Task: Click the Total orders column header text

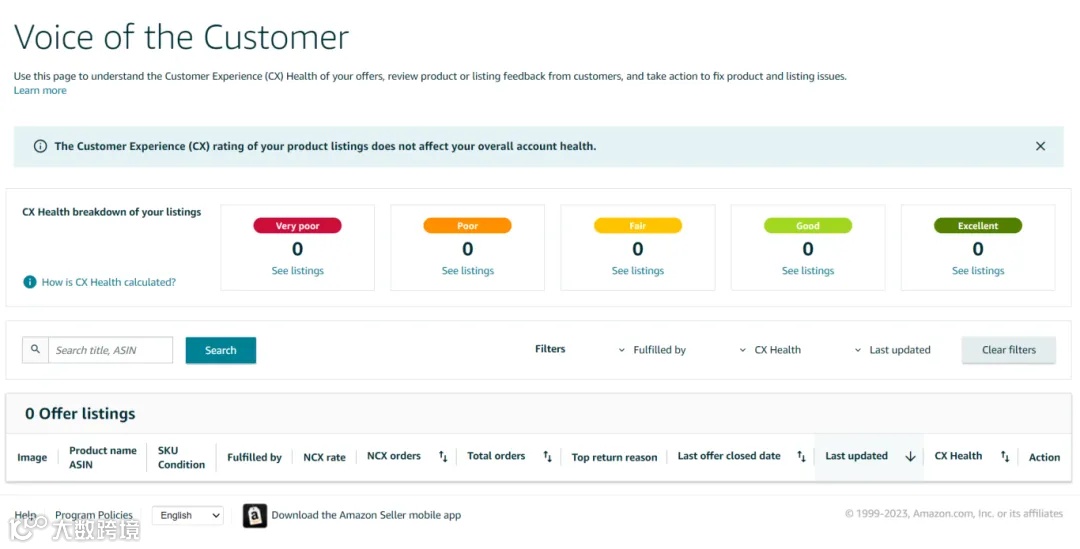Action: [x=496, y=456]
